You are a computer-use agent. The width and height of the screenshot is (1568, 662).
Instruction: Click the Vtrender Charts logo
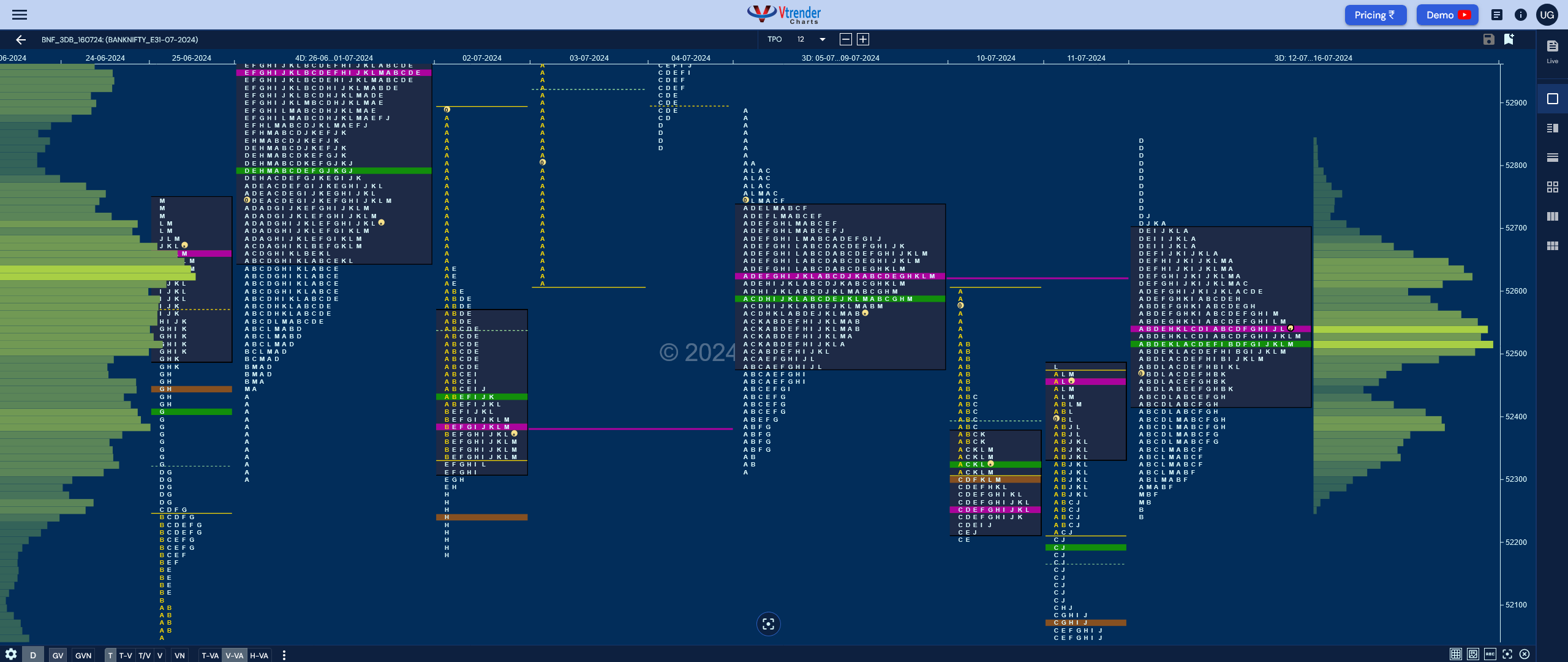point(784,14)
